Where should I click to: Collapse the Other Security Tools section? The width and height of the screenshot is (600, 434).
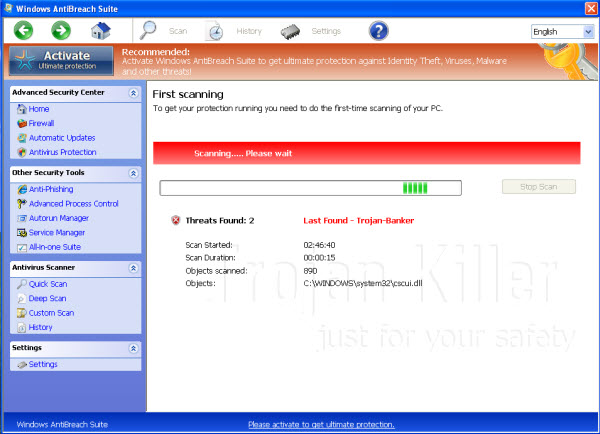coord(133,173)
